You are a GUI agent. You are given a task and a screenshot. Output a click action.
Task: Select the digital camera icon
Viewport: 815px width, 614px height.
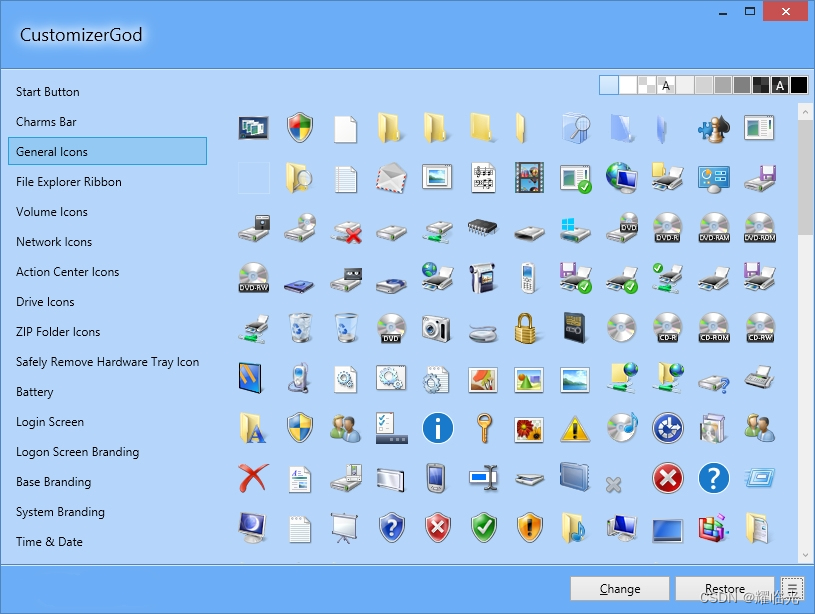point(437,329)
